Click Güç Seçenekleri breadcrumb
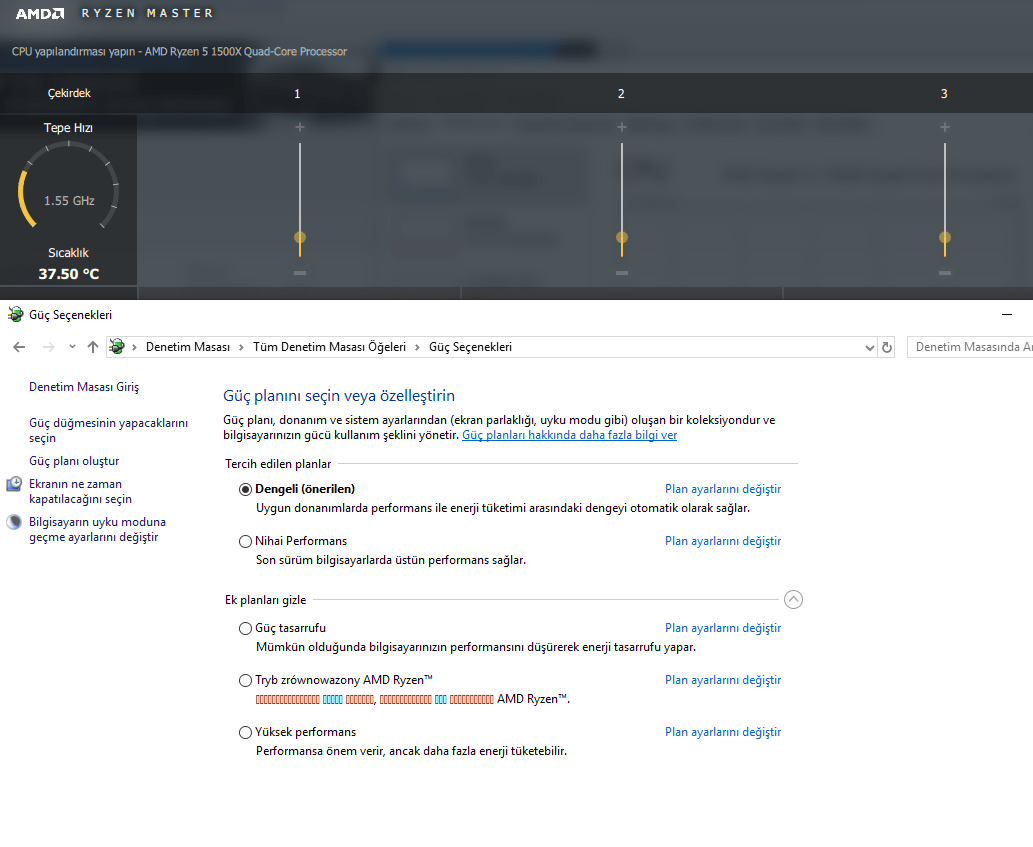The width and height of the screenshot is (1033, 847). tap(470, 347)
